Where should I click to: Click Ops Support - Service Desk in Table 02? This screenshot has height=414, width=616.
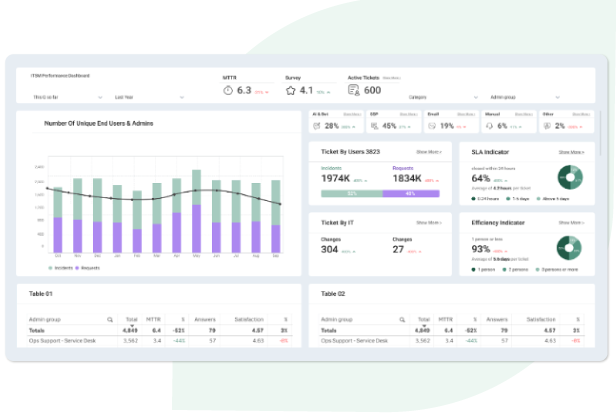tap(354, 341)
